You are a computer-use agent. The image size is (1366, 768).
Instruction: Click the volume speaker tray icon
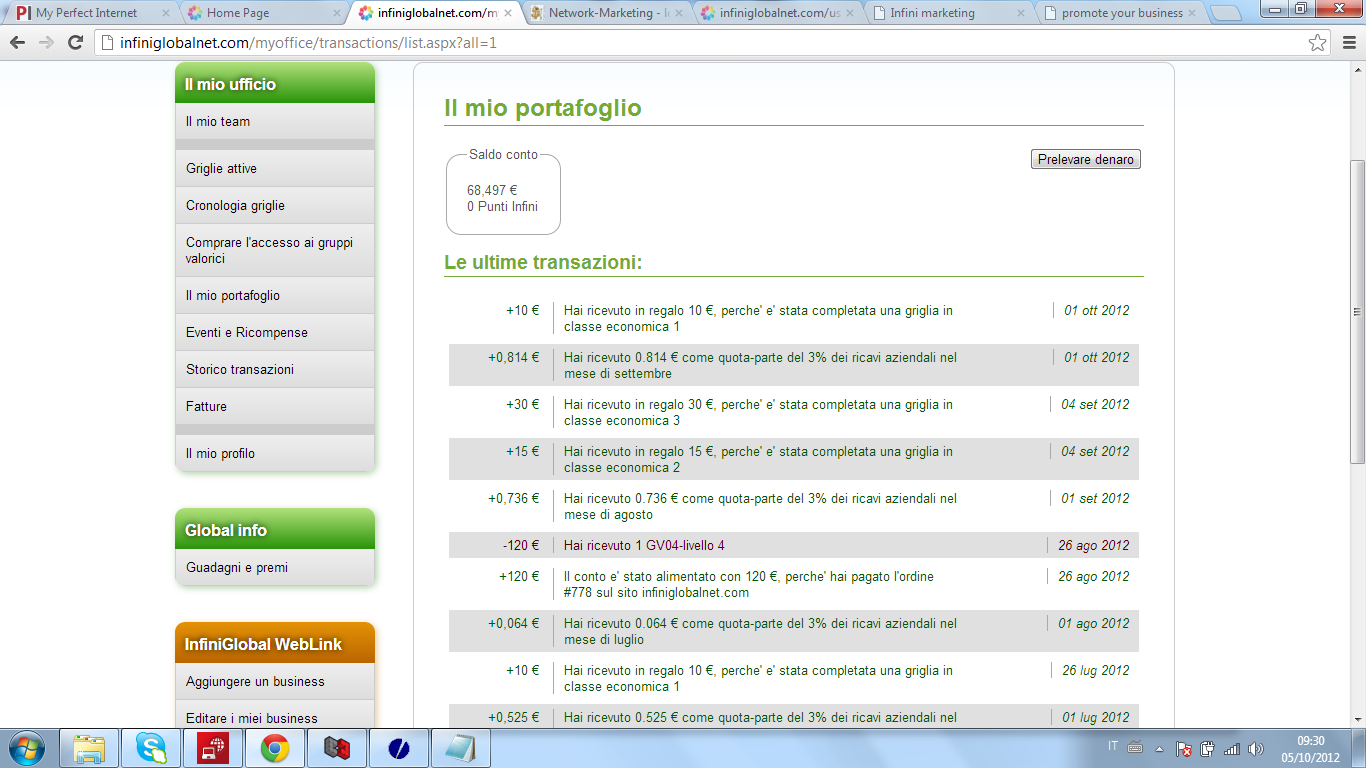coord(1256,748)
